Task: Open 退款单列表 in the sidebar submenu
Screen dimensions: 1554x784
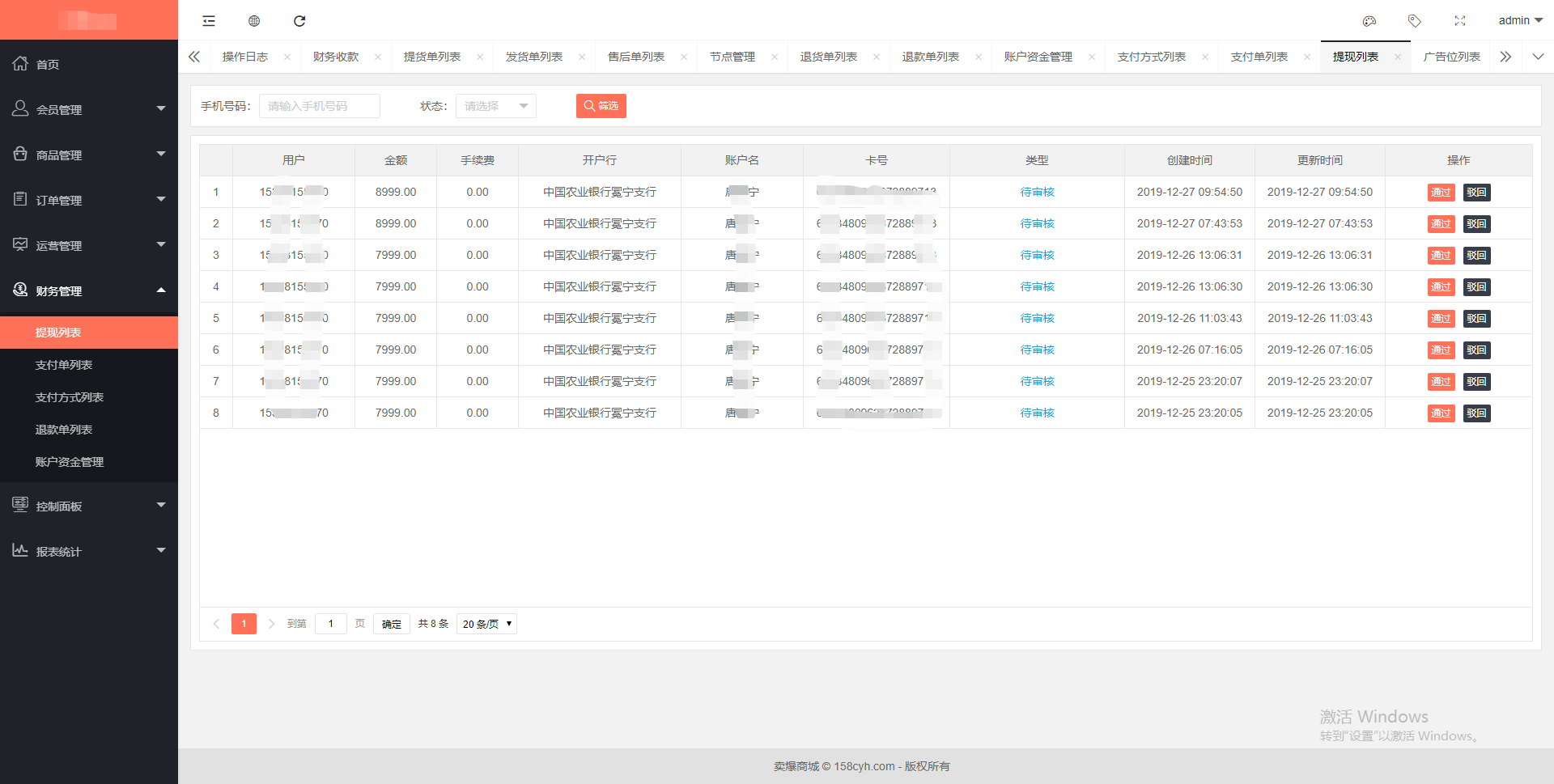Action: click(89, 430)
